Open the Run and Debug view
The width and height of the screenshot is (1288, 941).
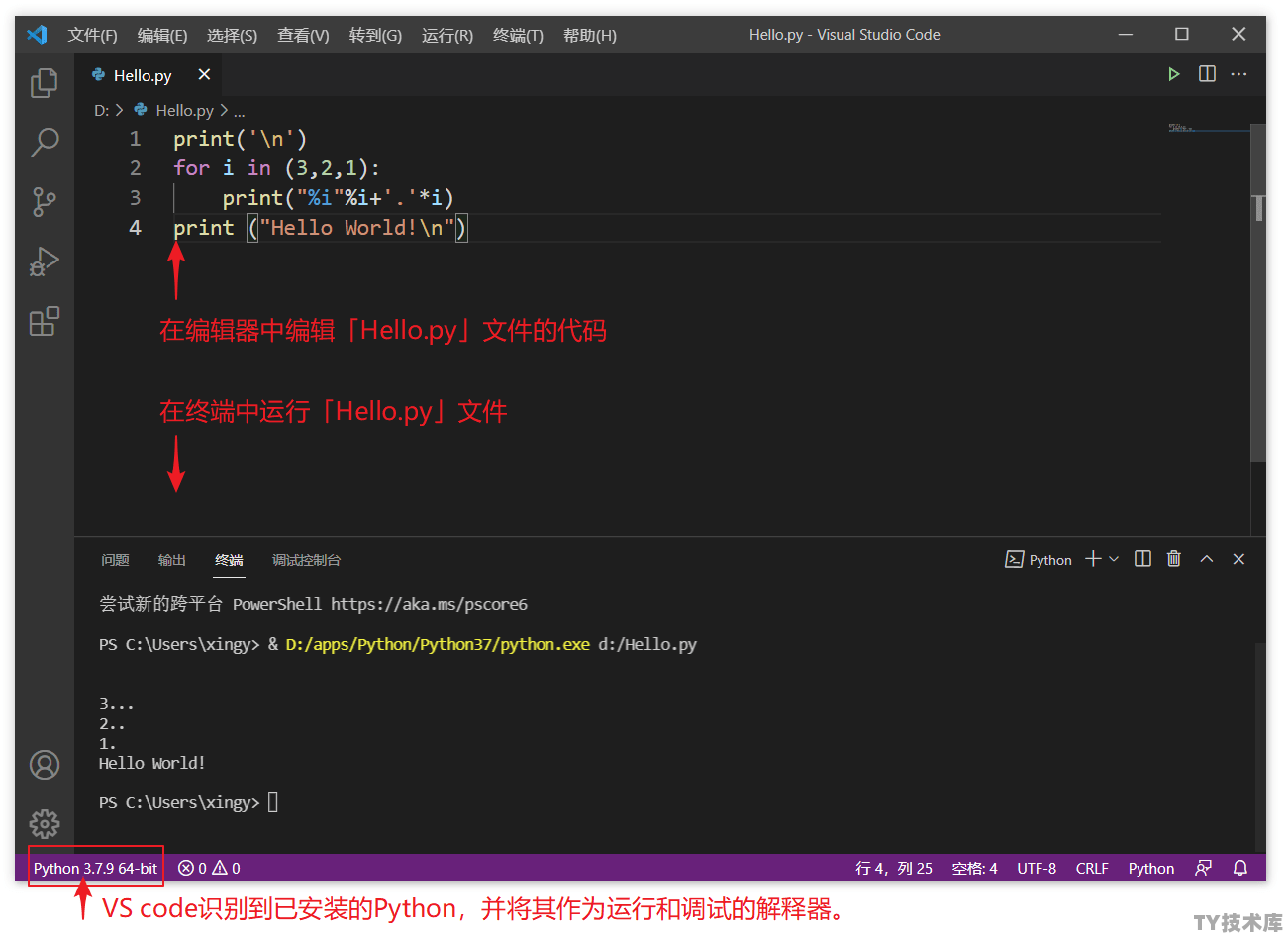pyautogui.click(x=44, y=261)
